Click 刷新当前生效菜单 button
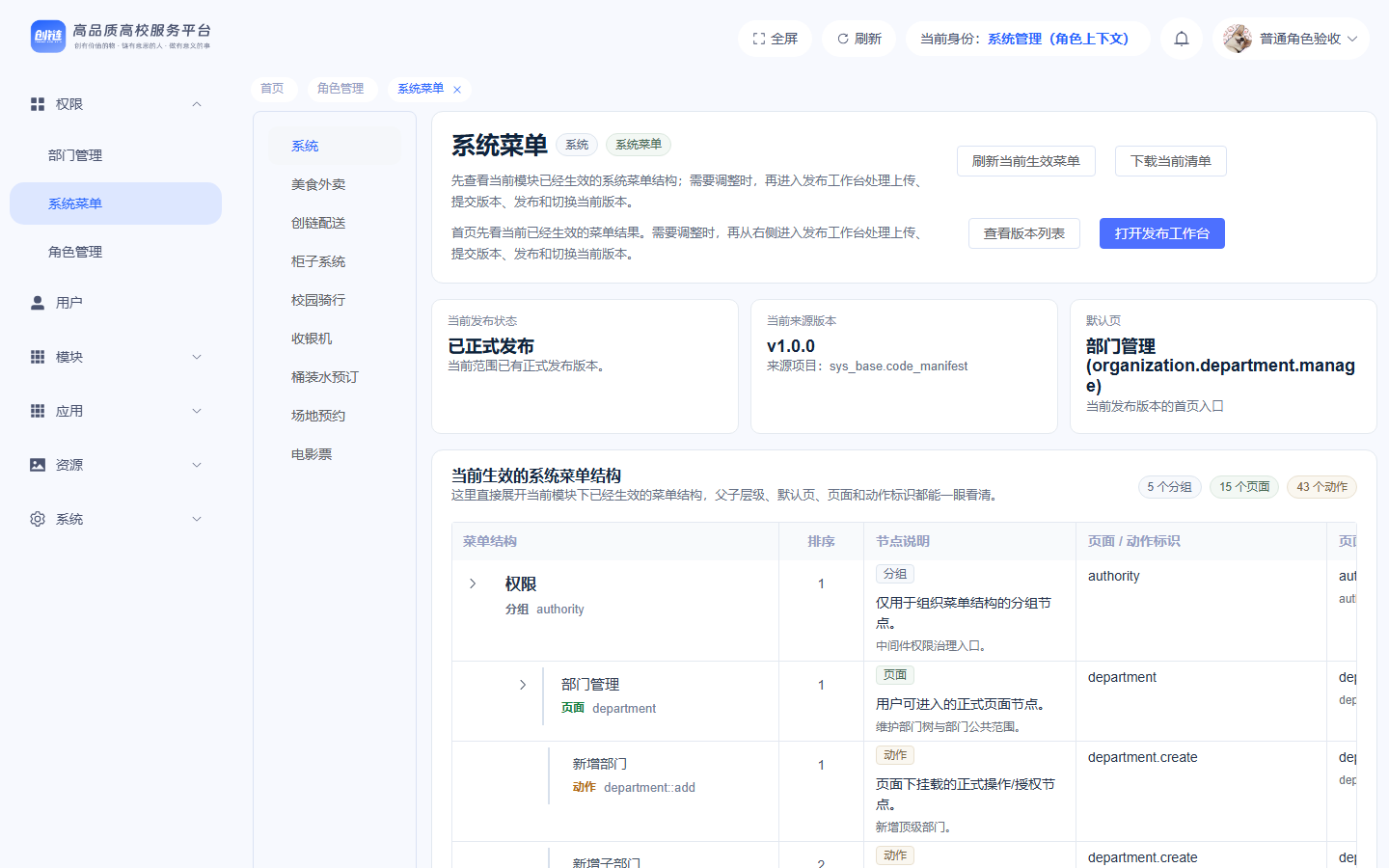 (1026, 161)
